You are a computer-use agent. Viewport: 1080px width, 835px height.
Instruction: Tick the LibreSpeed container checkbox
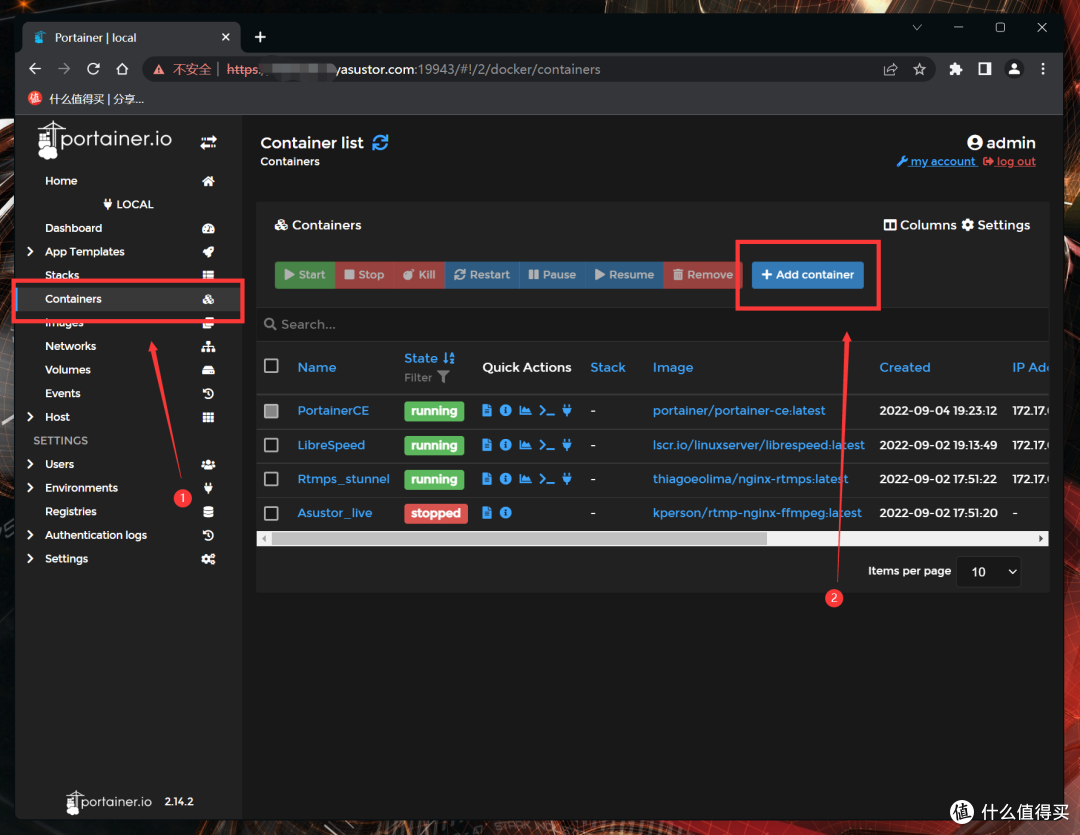271,445
